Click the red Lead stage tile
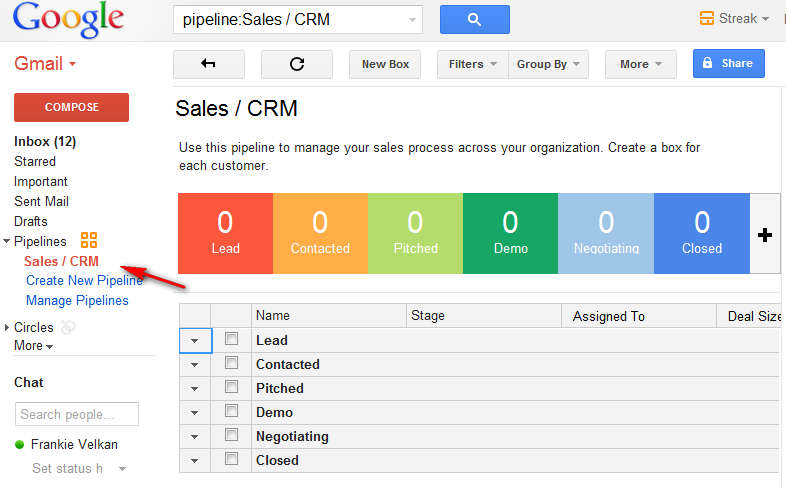Image resolution: width=786 pixels, height=488 pixels. coord(225,233)
